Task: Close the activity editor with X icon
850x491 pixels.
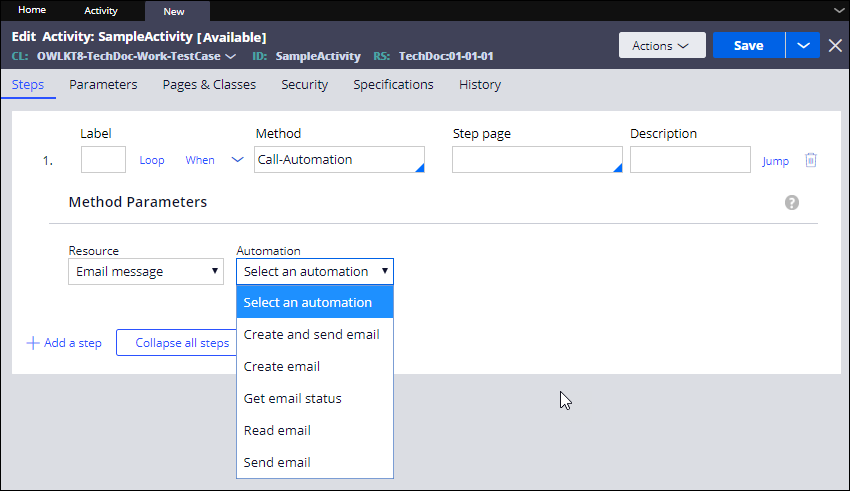Action: coord(835,45)
